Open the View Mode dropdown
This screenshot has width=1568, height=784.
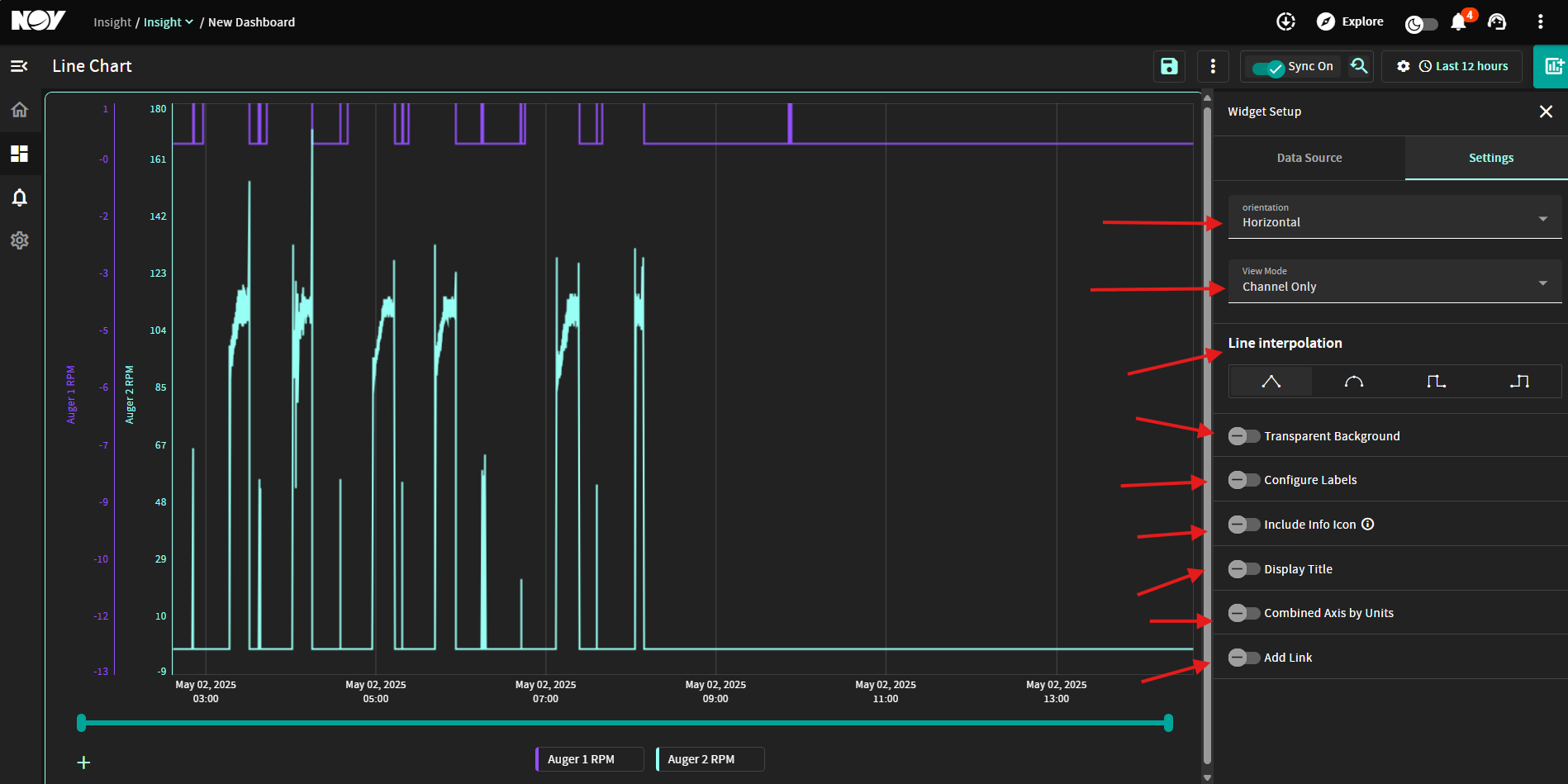pyautogui.click(x=1395, y=281)
